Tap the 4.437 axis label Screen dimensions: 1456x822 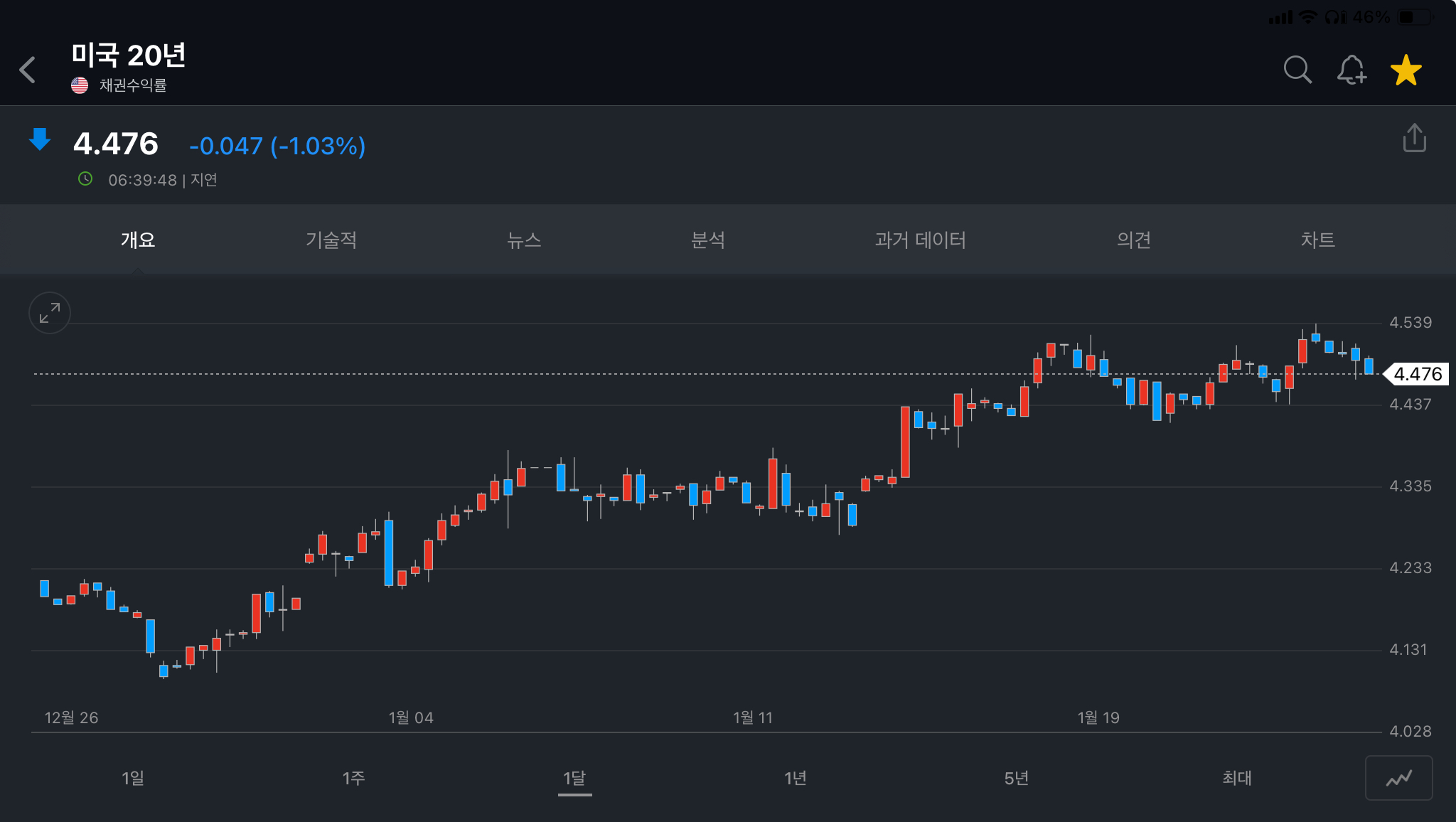pyautogui.click(x=1410, y=405)
